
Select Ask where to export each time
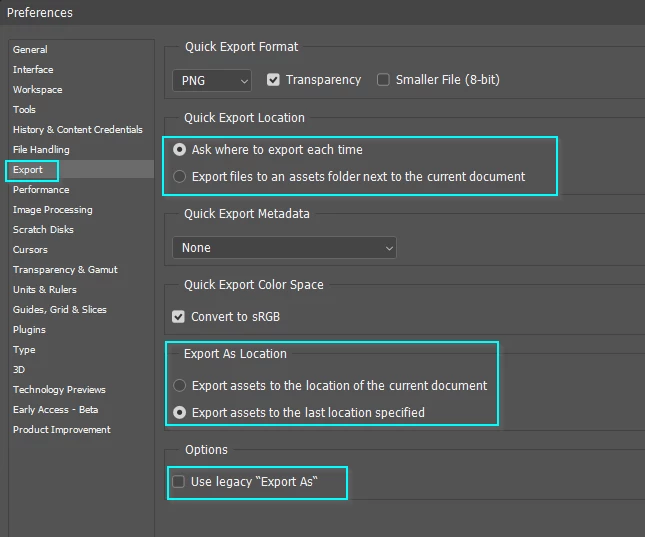pyautogui.click(x=180, y=150)
